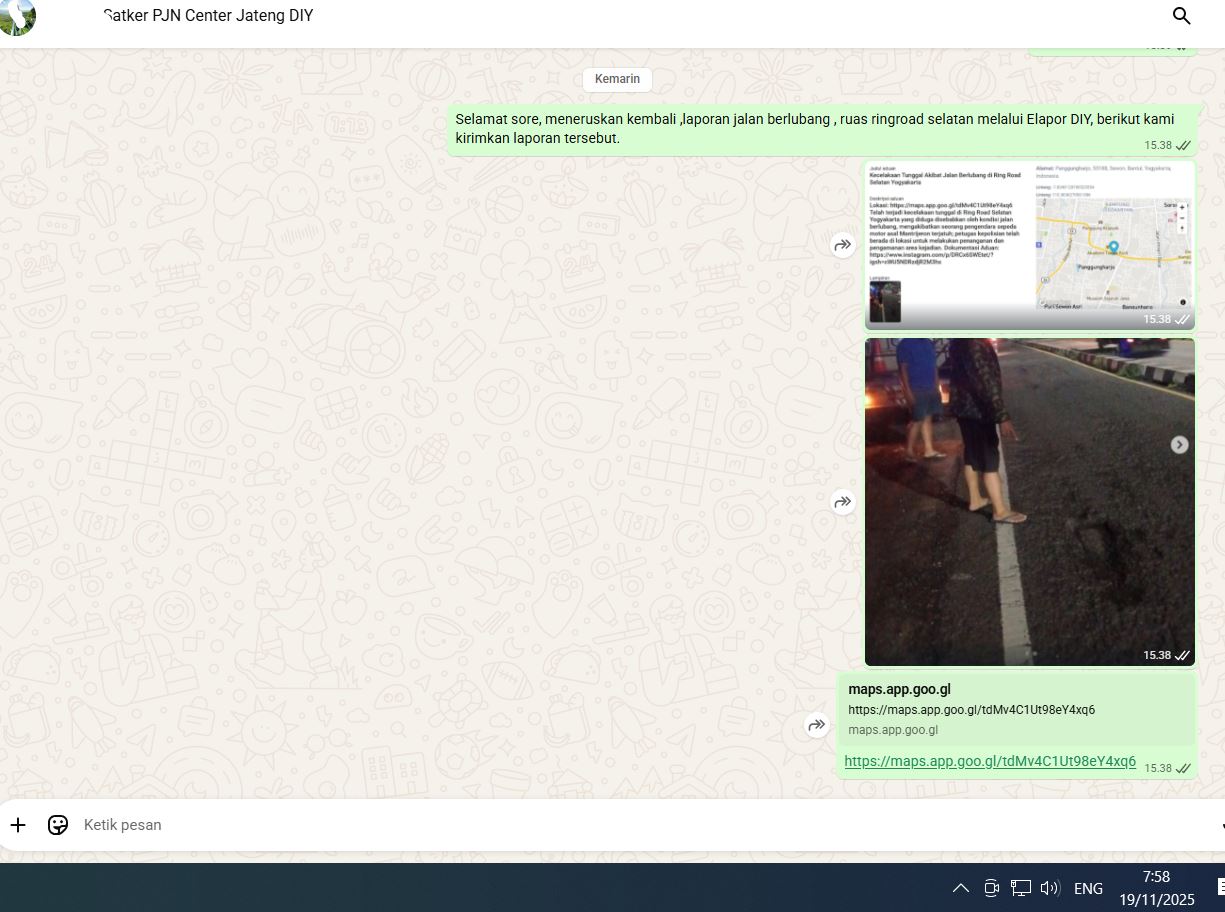Click the group profile avatar

coord(17,16)
